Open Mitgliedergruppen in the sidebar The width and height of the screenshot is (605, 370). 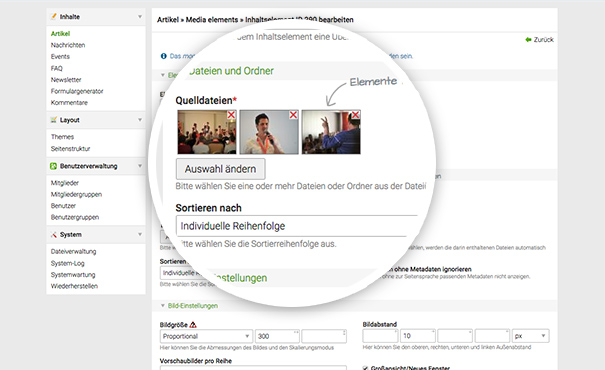click(x=76, y=194)
